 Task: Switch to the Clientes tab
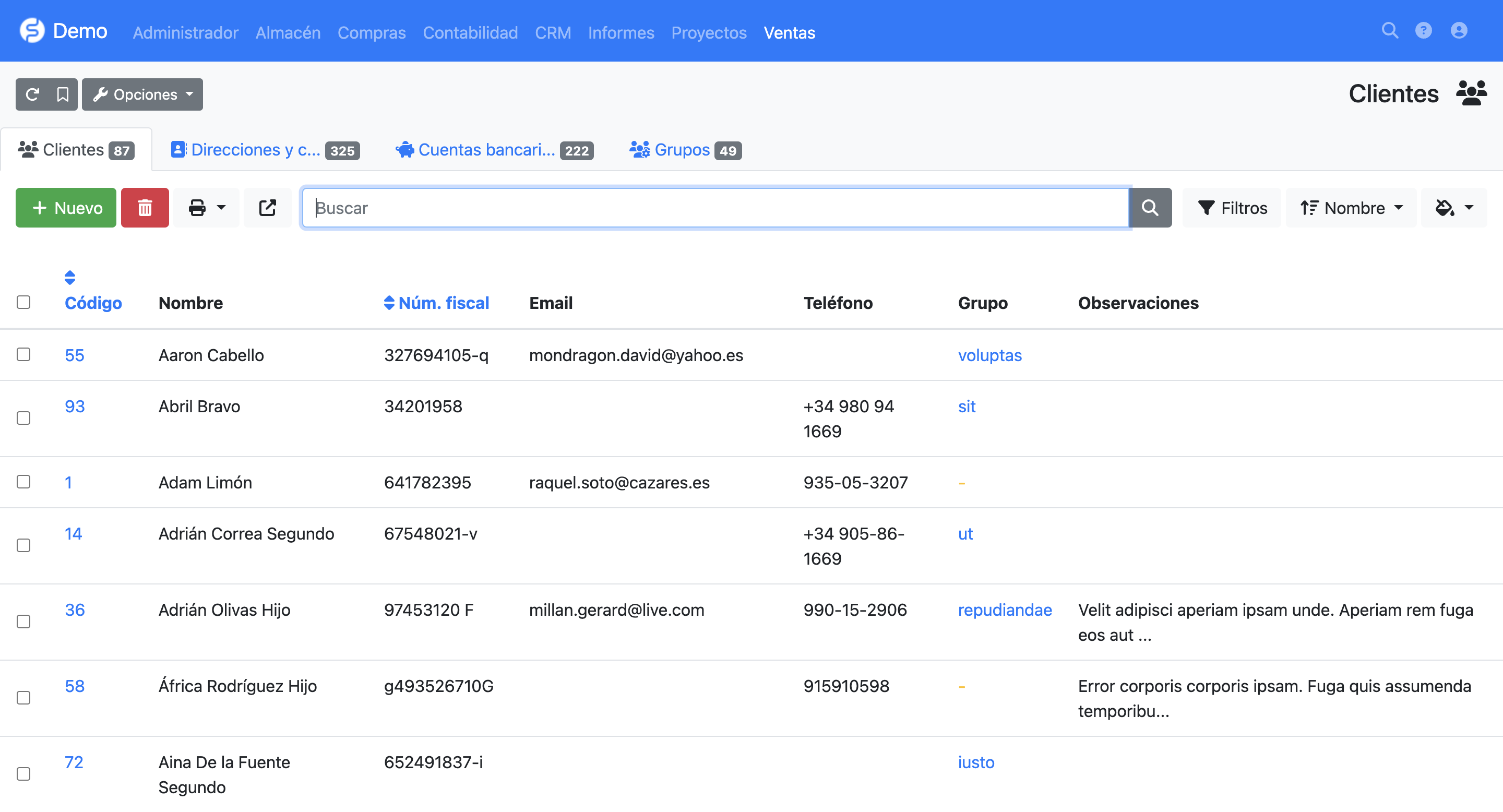click(x=76, y=150)
